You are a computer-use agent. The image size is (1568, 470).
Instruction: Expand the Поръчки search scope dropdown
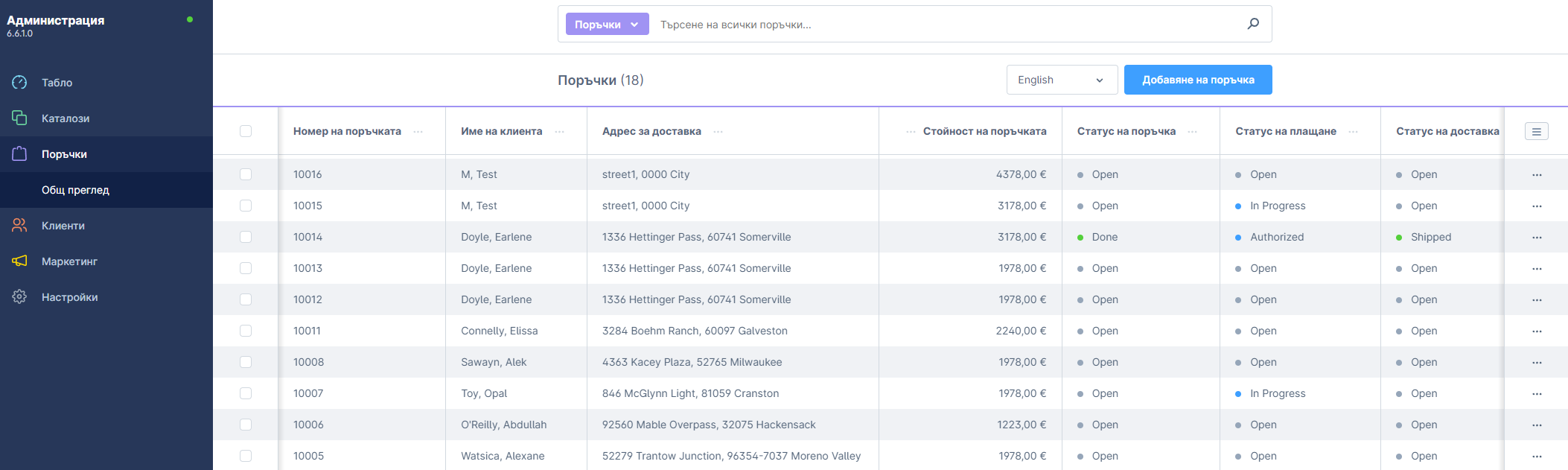click(606, 25)
